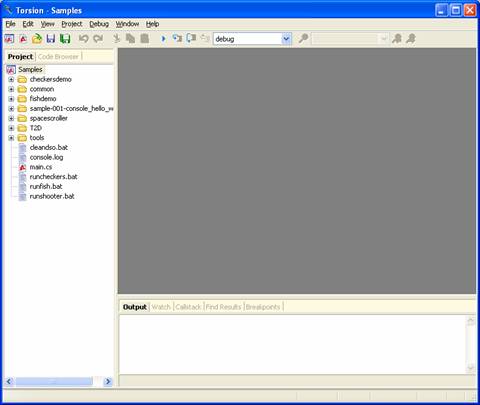Start debugging with the blue play arrow
Screen dimensions: 480x405
pos(163,39)
